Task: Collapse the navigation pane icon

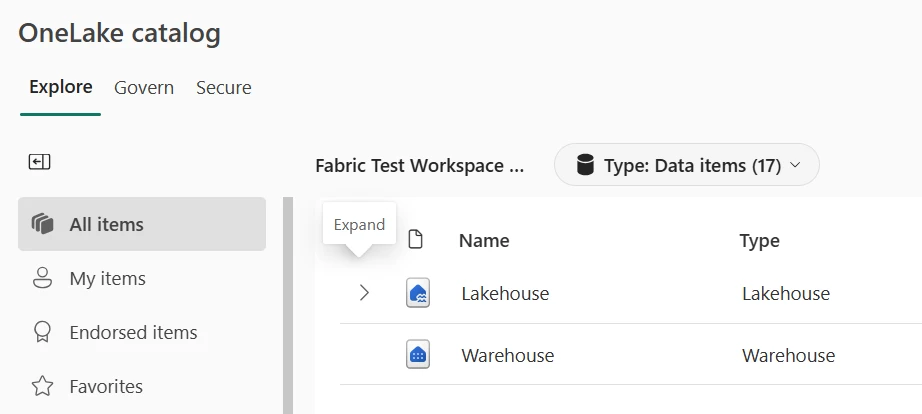Action: (39, 162)
